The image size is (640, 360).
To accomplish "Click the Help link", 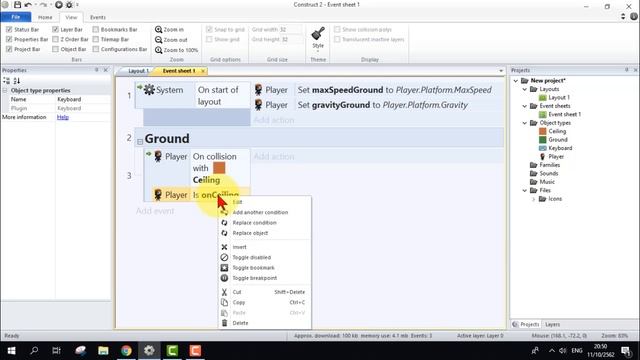I will [x=62, y=117].
